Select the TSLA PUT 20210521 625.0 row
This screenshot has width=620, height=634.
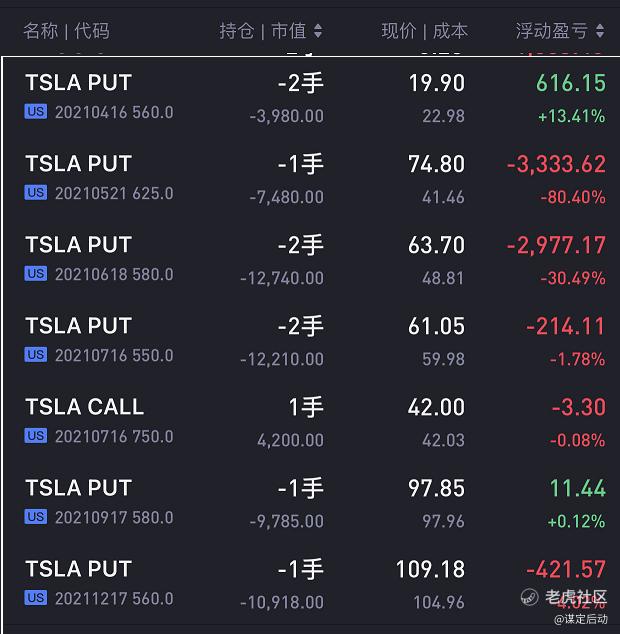pyautogui.click(x=310, y=179)
